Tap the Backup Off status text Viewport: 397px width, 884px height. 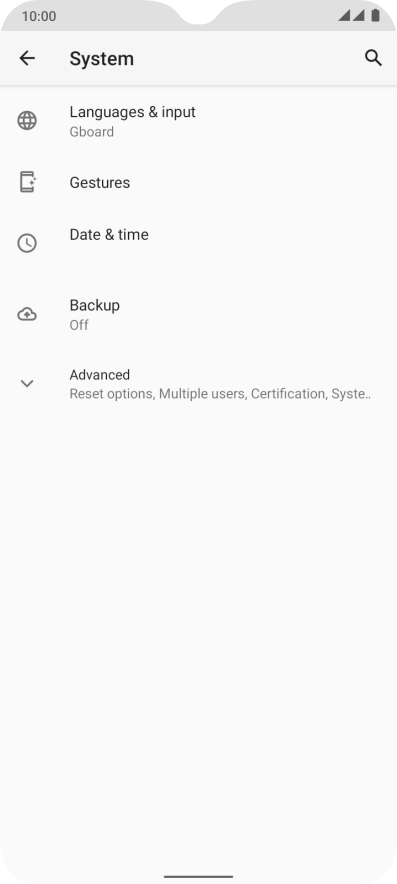(x=79, y=325)
